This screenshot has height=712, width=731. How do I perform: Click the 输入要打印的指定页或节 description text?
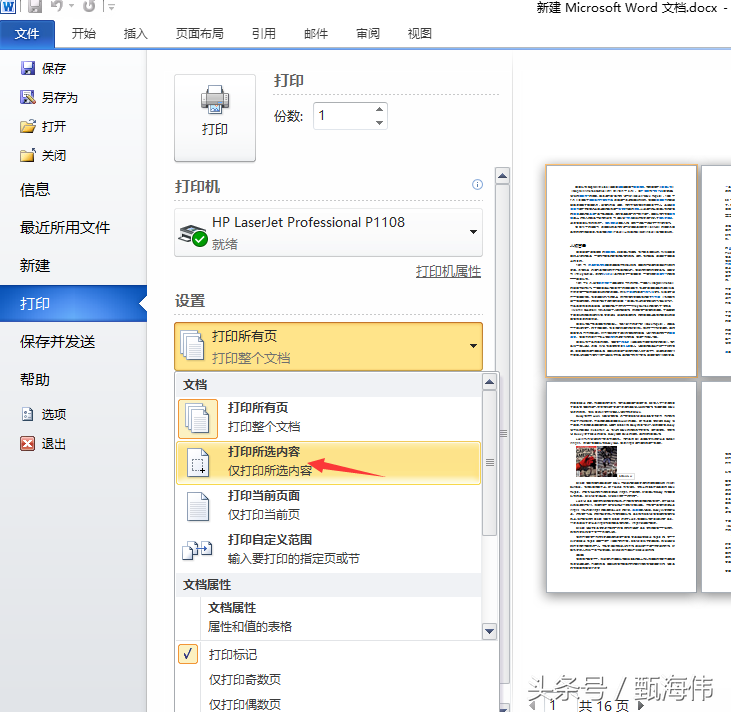294,559
